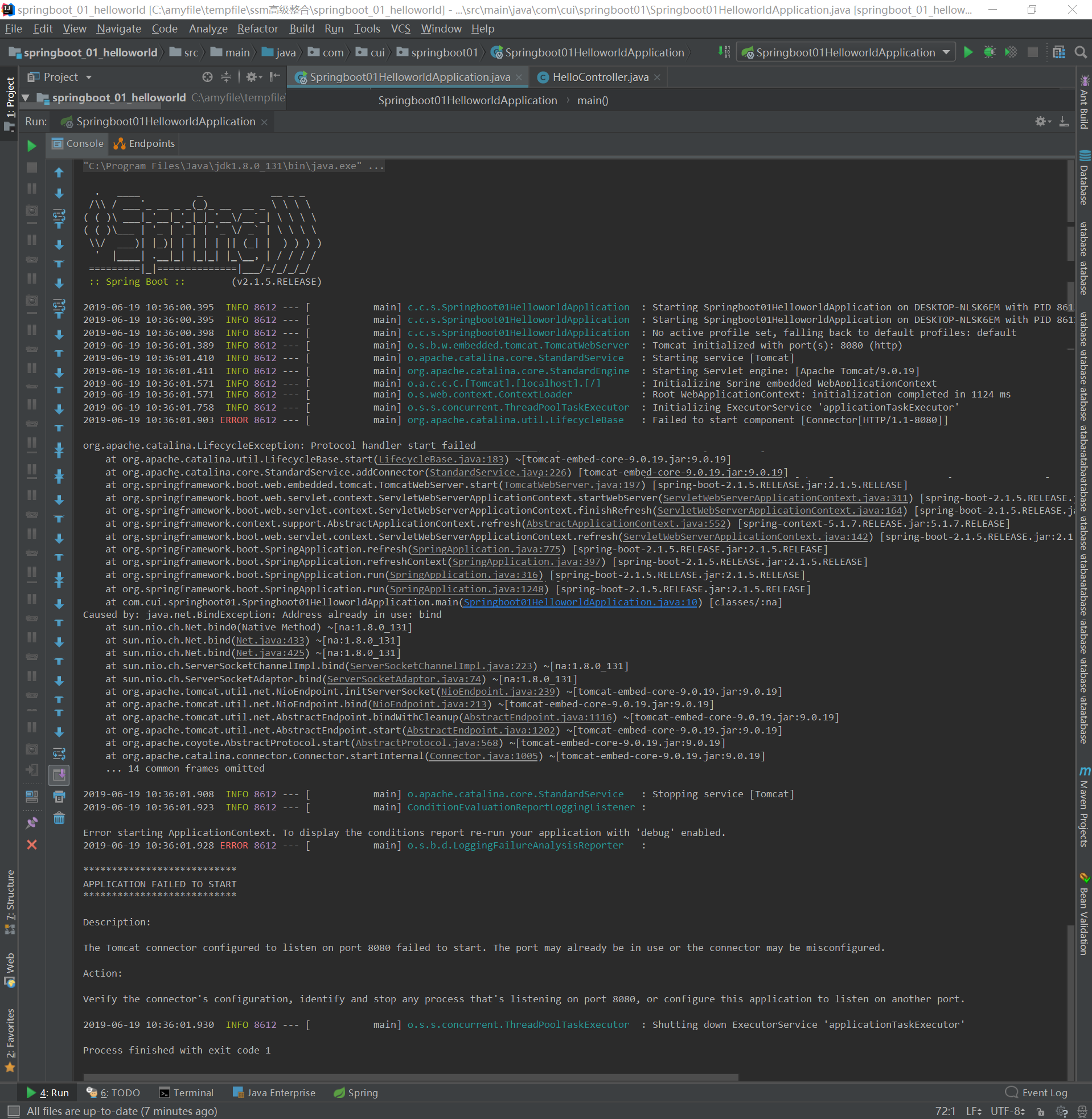Open the Bean Validation side panel
The height and width of the screenshot is (1119, 1092).
[x=1084, y=913]
